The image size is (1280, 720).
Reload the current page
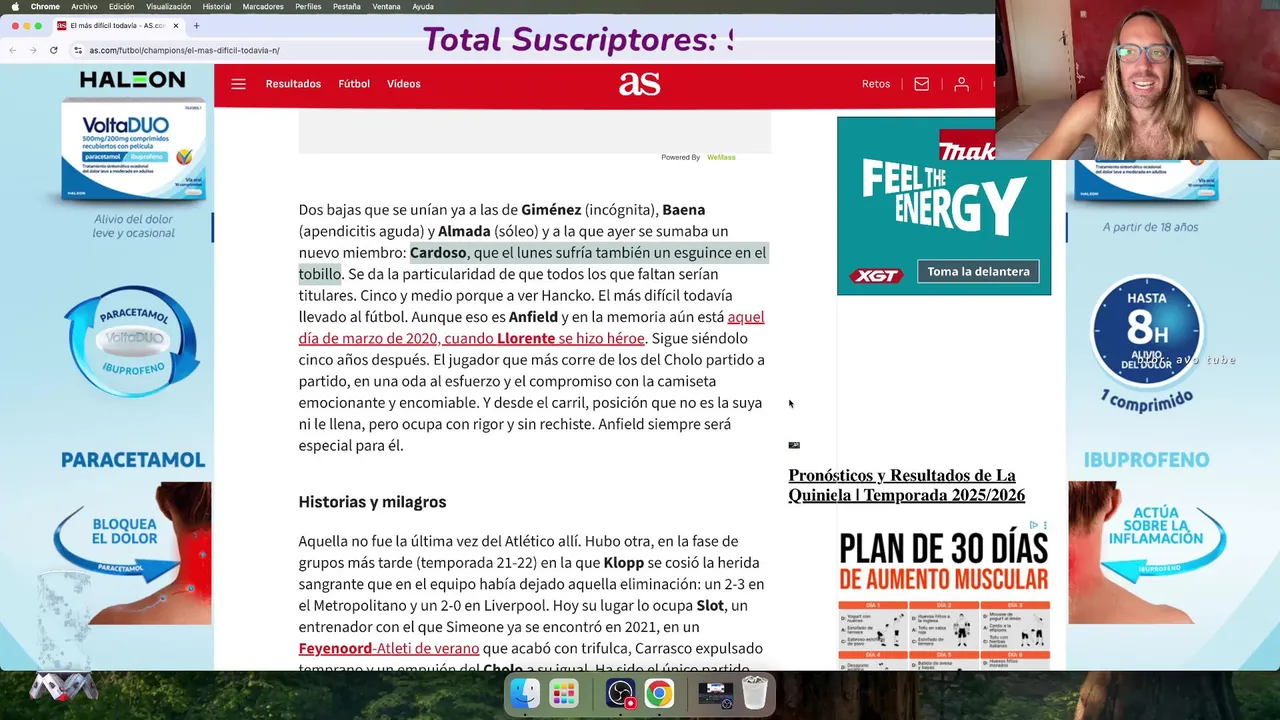click(53, 50)
